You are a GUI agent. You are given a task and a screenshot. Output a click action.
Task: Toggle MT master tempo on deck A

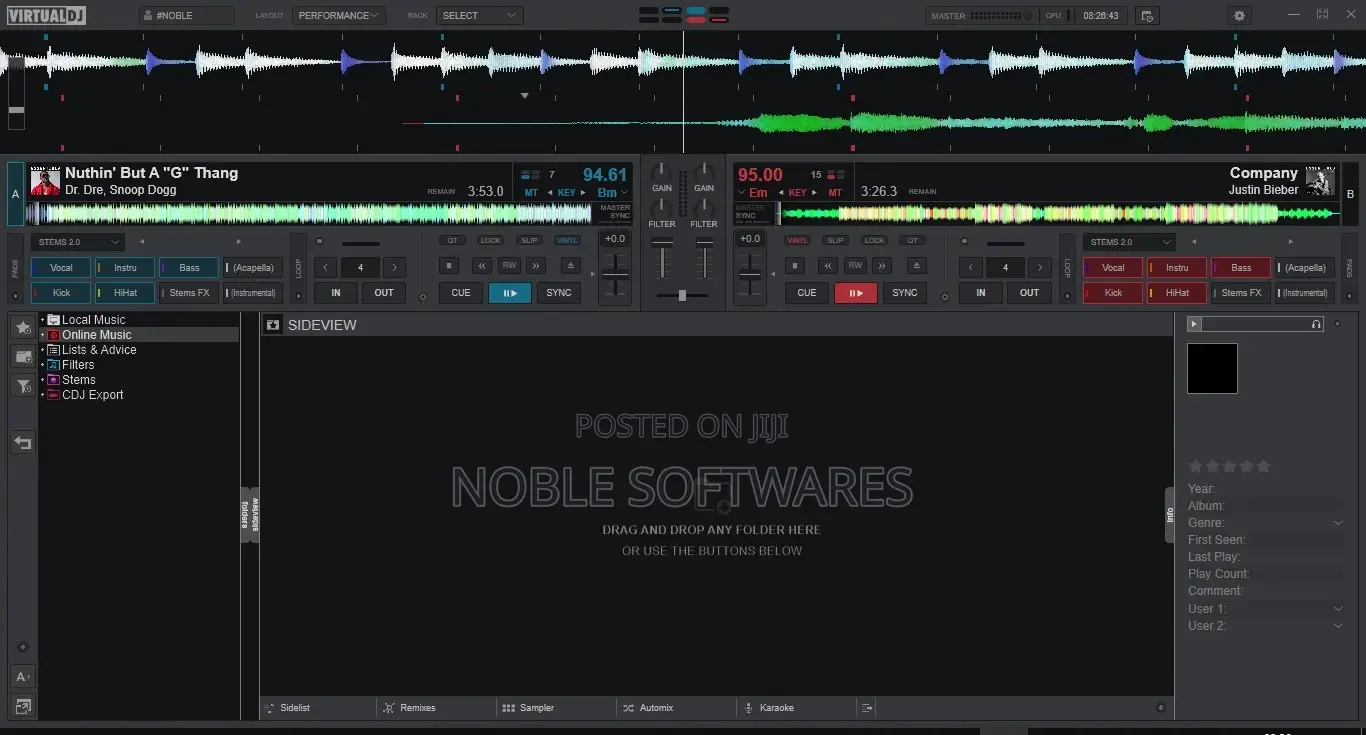click(531, 193)
